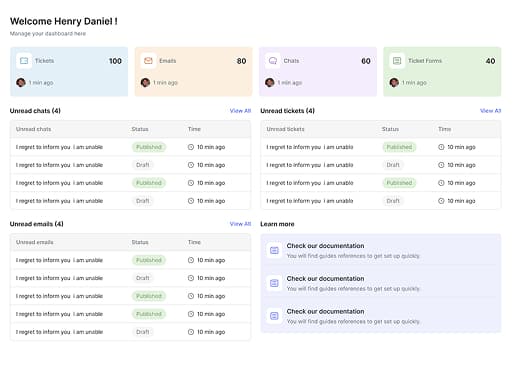Open the Chats card label
Screen dimensions: 517x365
pos(291,61)
